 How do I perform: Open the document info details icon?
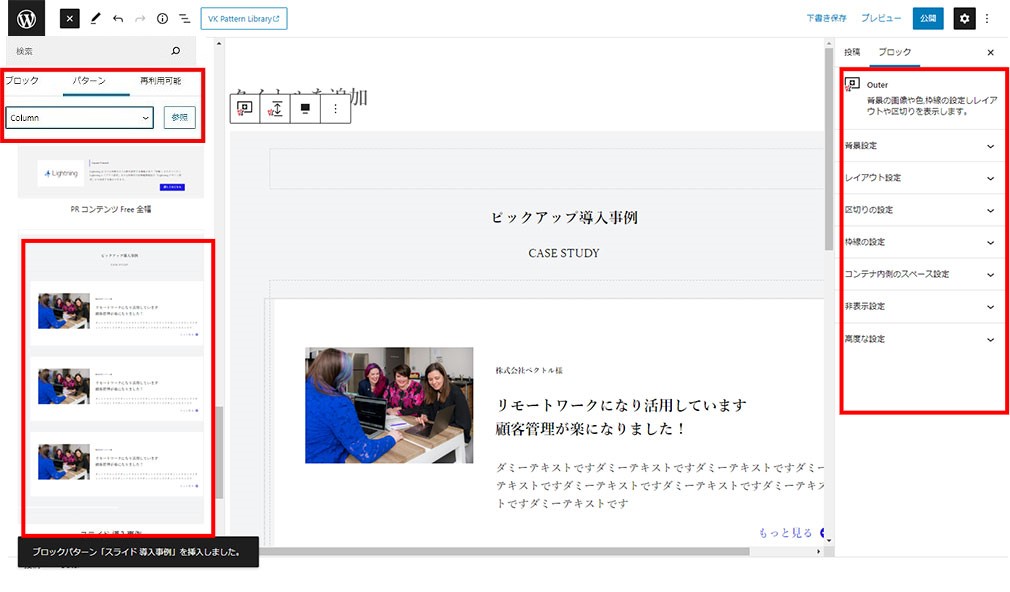pyautogui.click(x=162, y=18)
